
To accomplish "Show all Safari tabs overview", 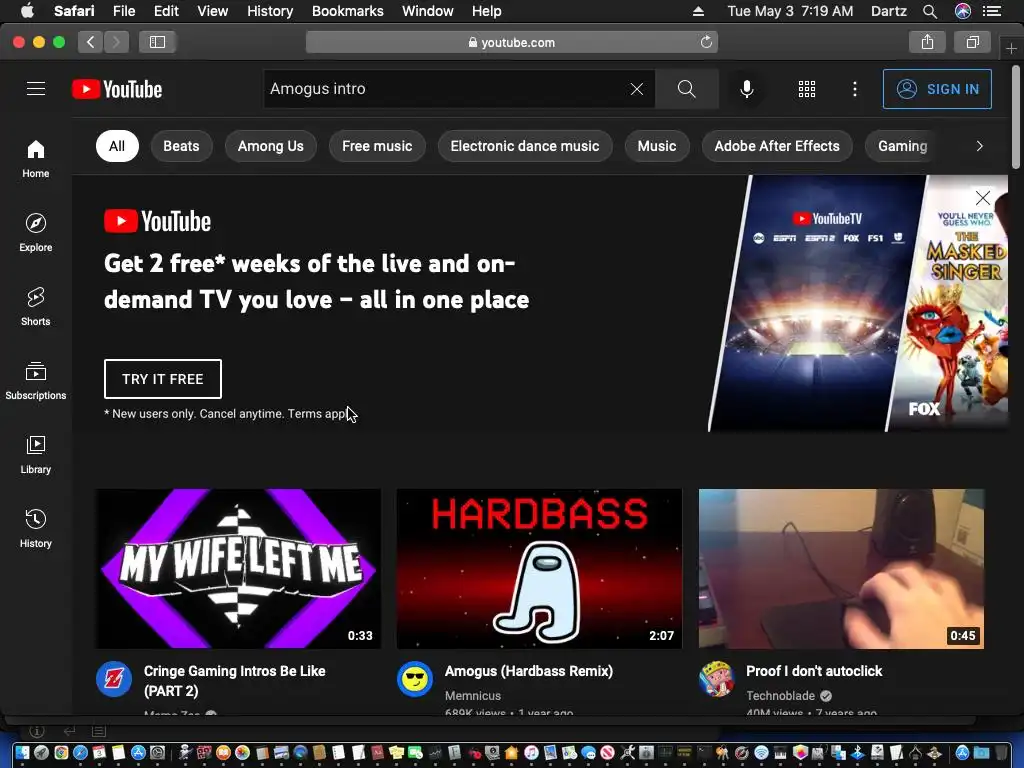I will 972,42.
